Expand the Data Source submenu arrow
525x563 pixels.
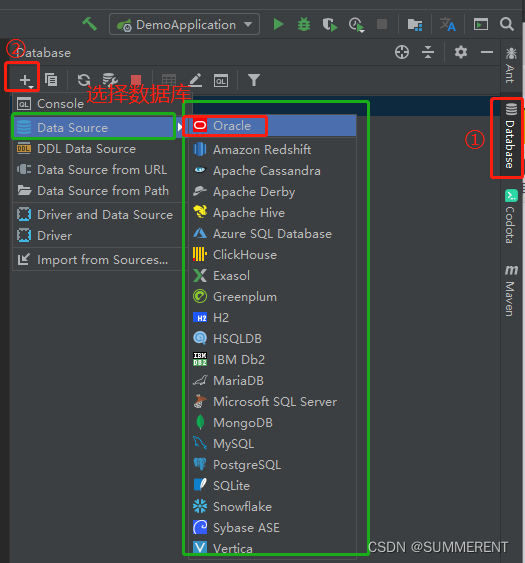(179, 127)
